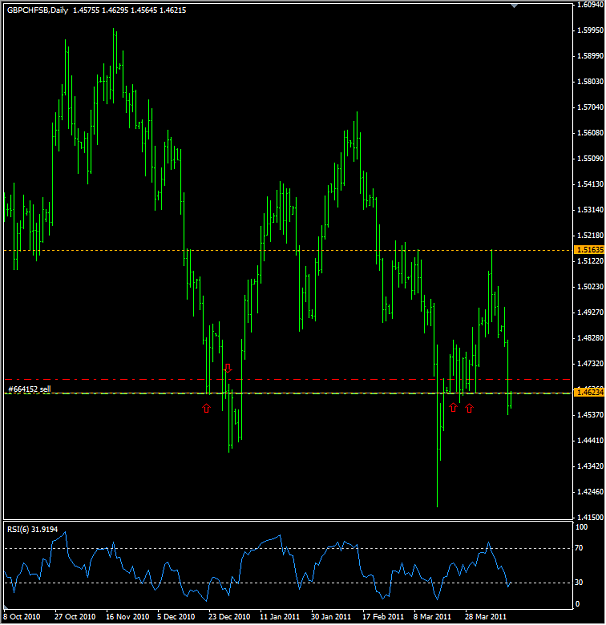This screenshot has height=625, width=606.
Task: Click the 8 Oct 2010 date label
Action: coord(22,617)
